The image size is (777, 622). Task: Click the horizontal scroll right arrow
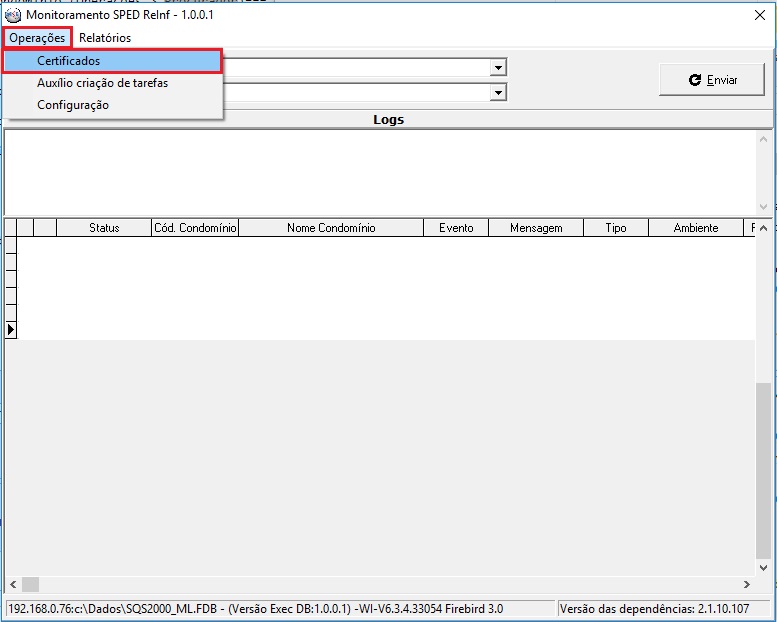click(747, 585)
